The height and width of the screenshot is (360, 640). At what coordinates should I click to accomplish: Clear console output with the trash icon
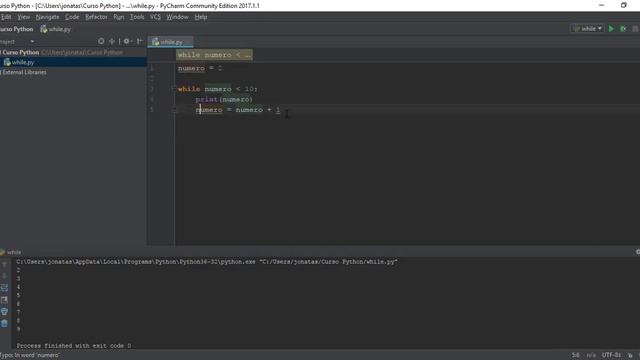[4, 324]
